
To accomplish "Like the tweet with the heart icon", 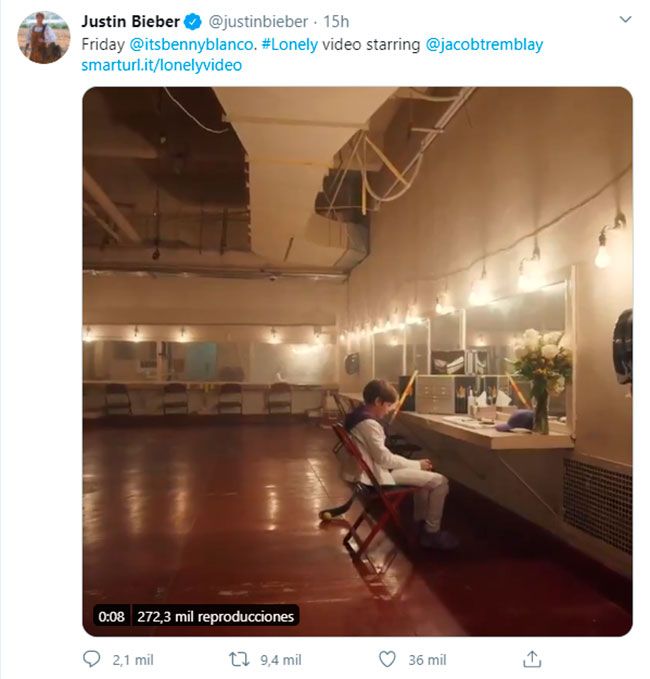I will click(387, 659).
